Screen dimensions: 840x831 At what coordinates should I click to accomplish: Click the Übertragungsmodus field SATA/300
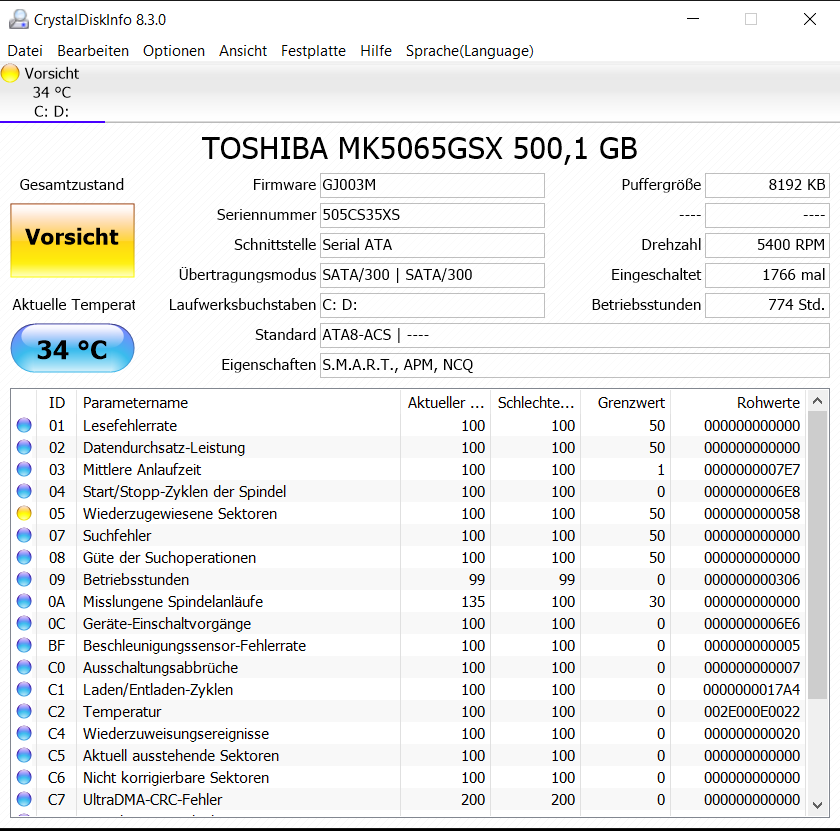pos(432,275)
